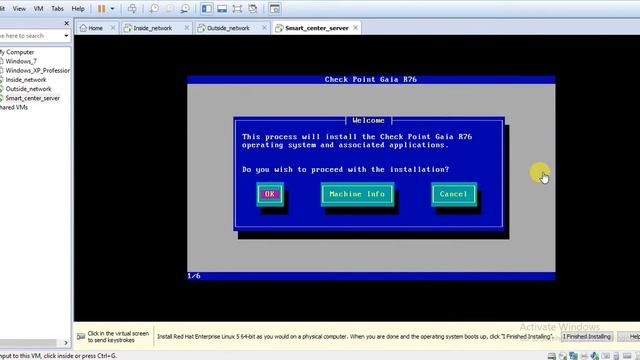Select the Smart_center_server tab

click(x=316, y=28)
